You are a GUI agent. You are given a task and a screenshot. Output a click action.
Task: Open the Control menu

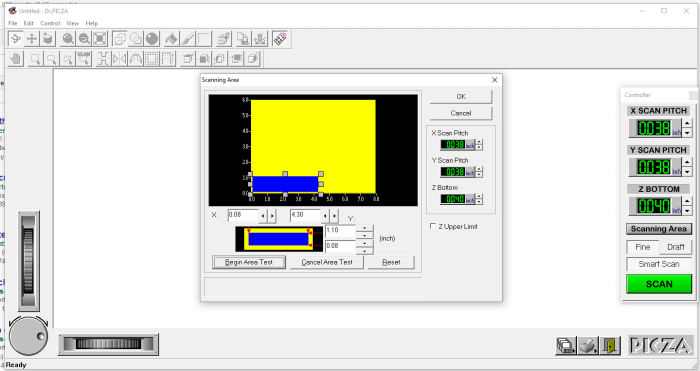(50, 23)
